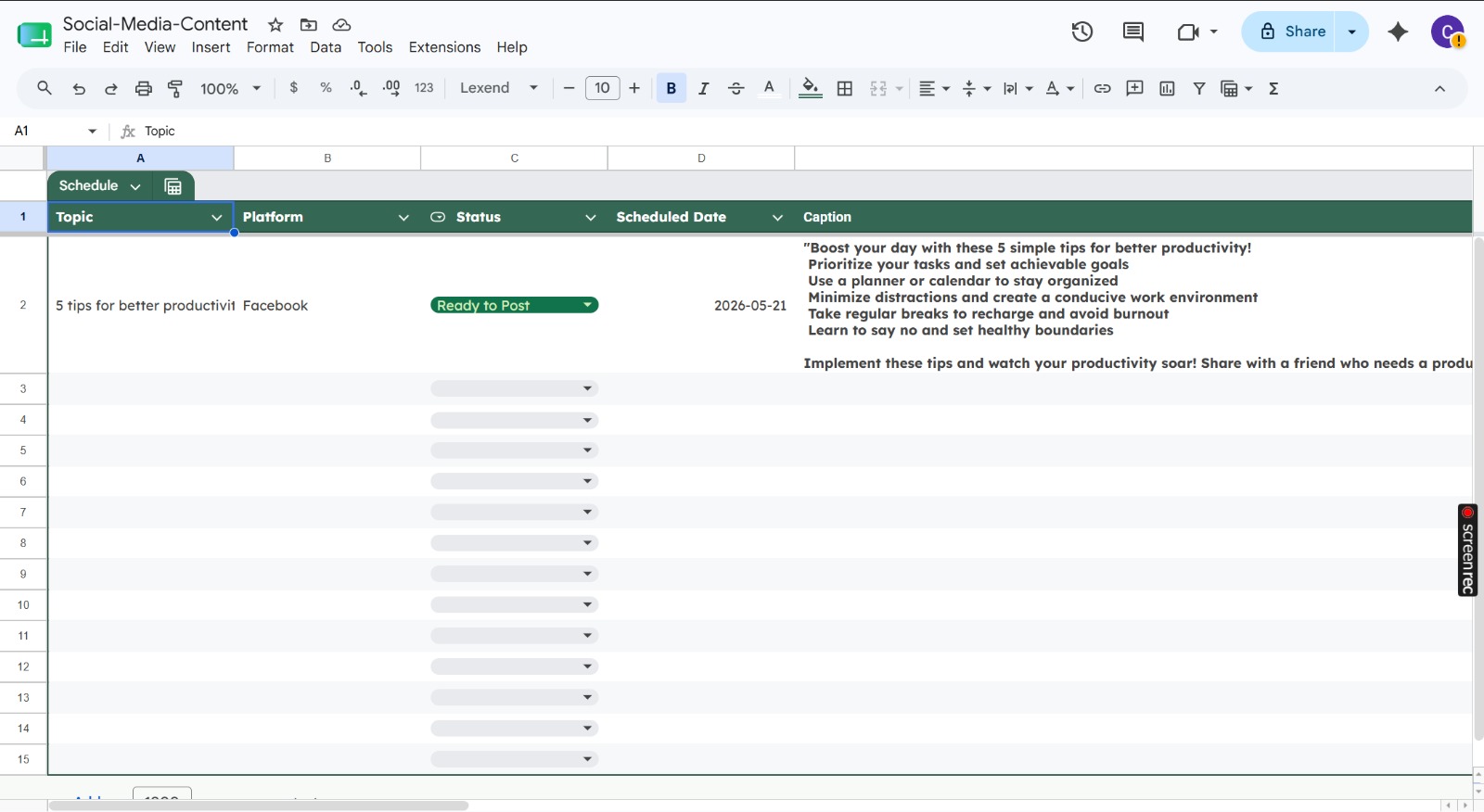
Task: Check the cloud save status icon
Action: pyautogui.click(x=341, y=25)
